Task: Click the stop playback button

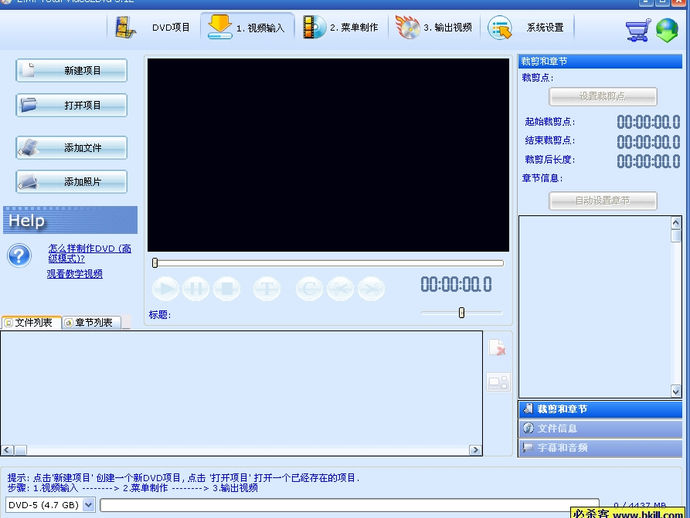Action: tap(227, 289)
